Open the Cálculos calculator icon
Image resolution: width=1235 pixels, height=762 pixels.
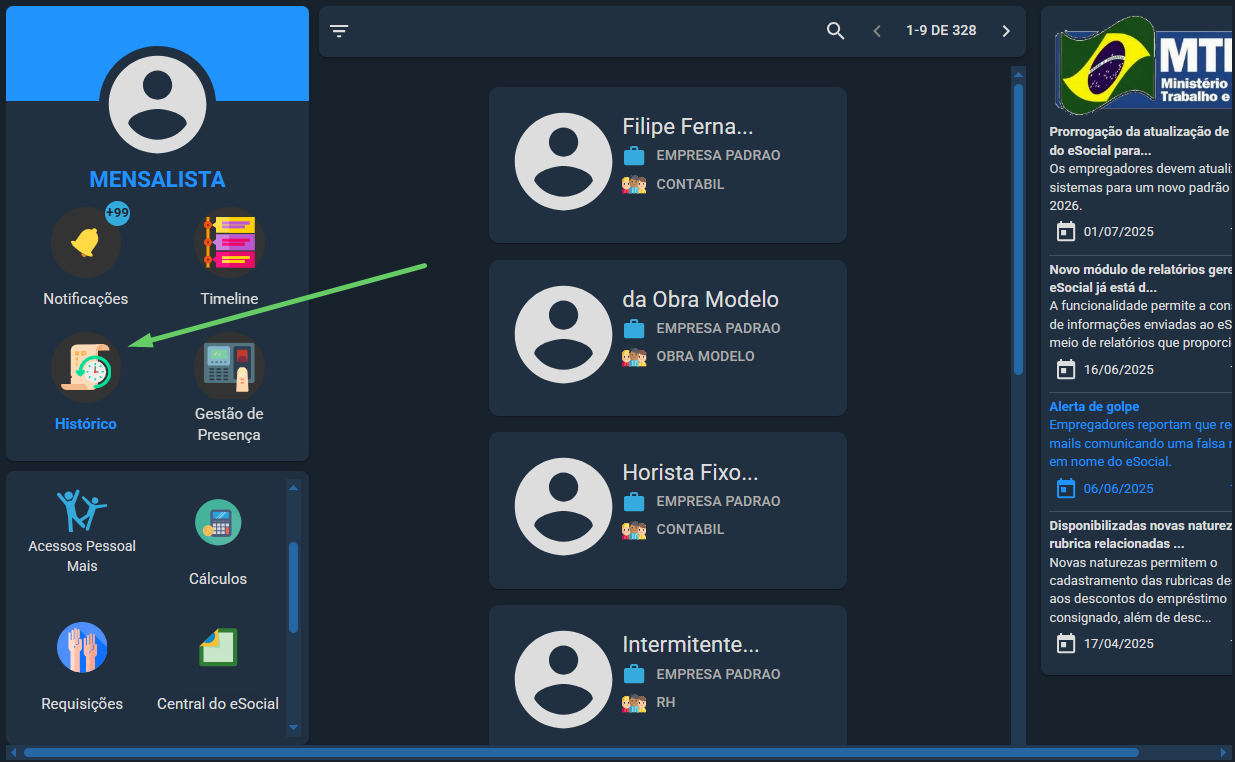pyautogui.click(x=218, y=522)
